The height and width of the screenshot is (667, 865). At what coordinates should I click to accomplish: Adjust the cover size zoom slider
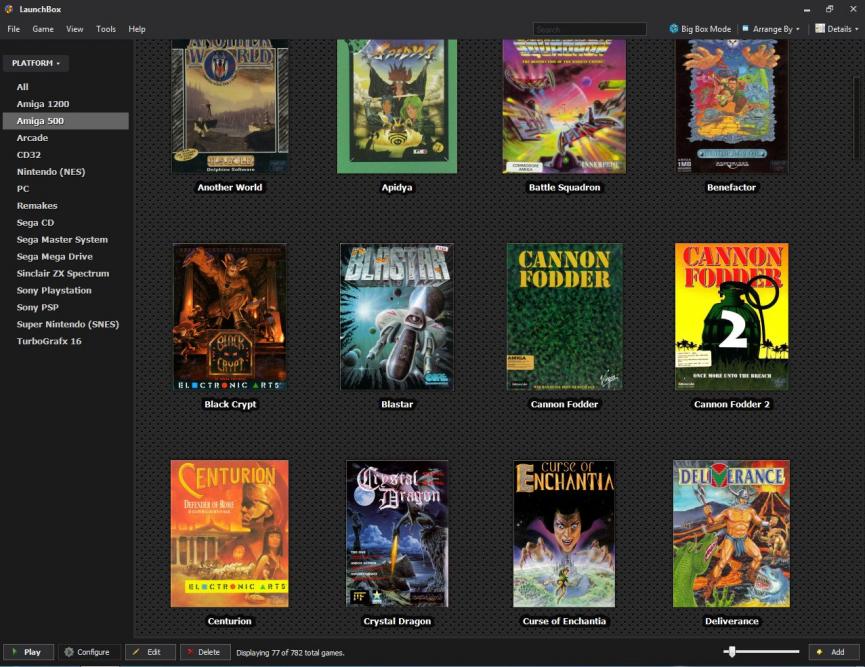[733, 652]
